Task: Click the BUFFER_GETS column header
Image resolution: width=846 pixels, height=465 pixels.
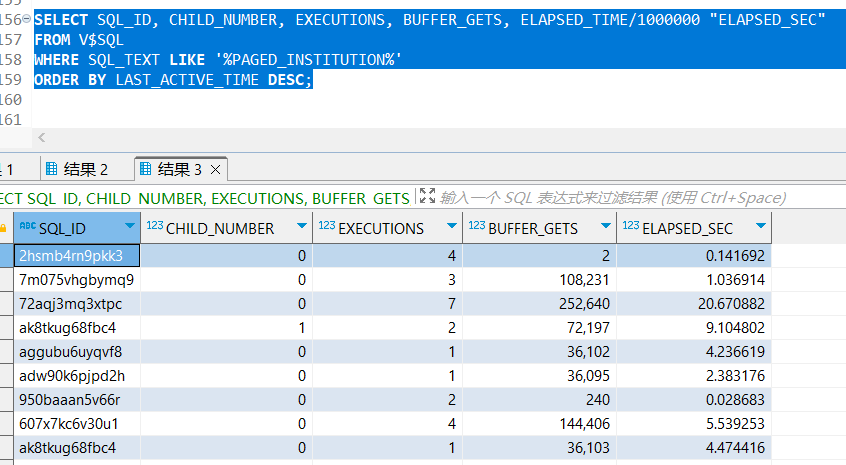Action: point(540,228)
